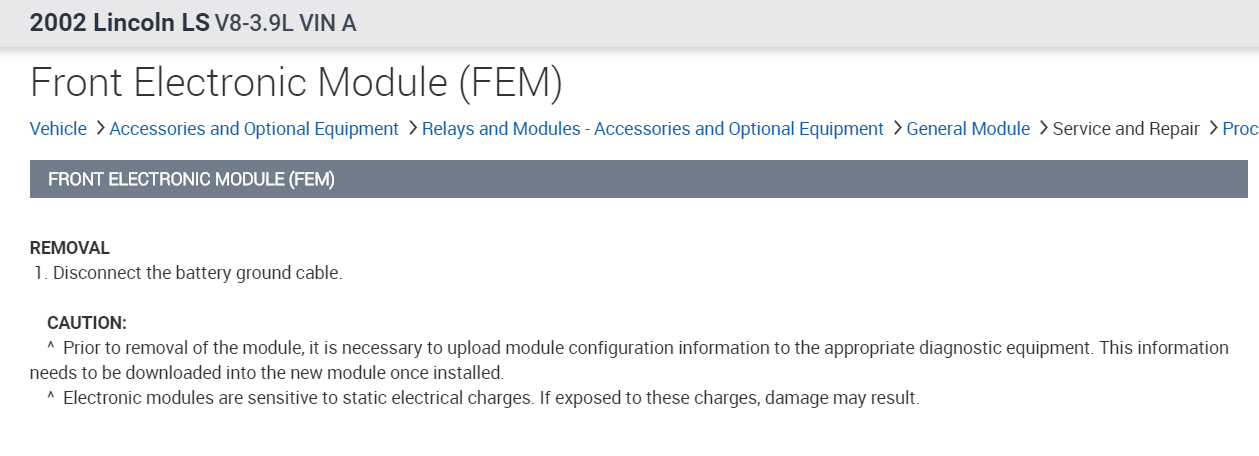Viewport: 1259px width, 456px height.
Task: Click the CAUTION label
Action: 87,323
